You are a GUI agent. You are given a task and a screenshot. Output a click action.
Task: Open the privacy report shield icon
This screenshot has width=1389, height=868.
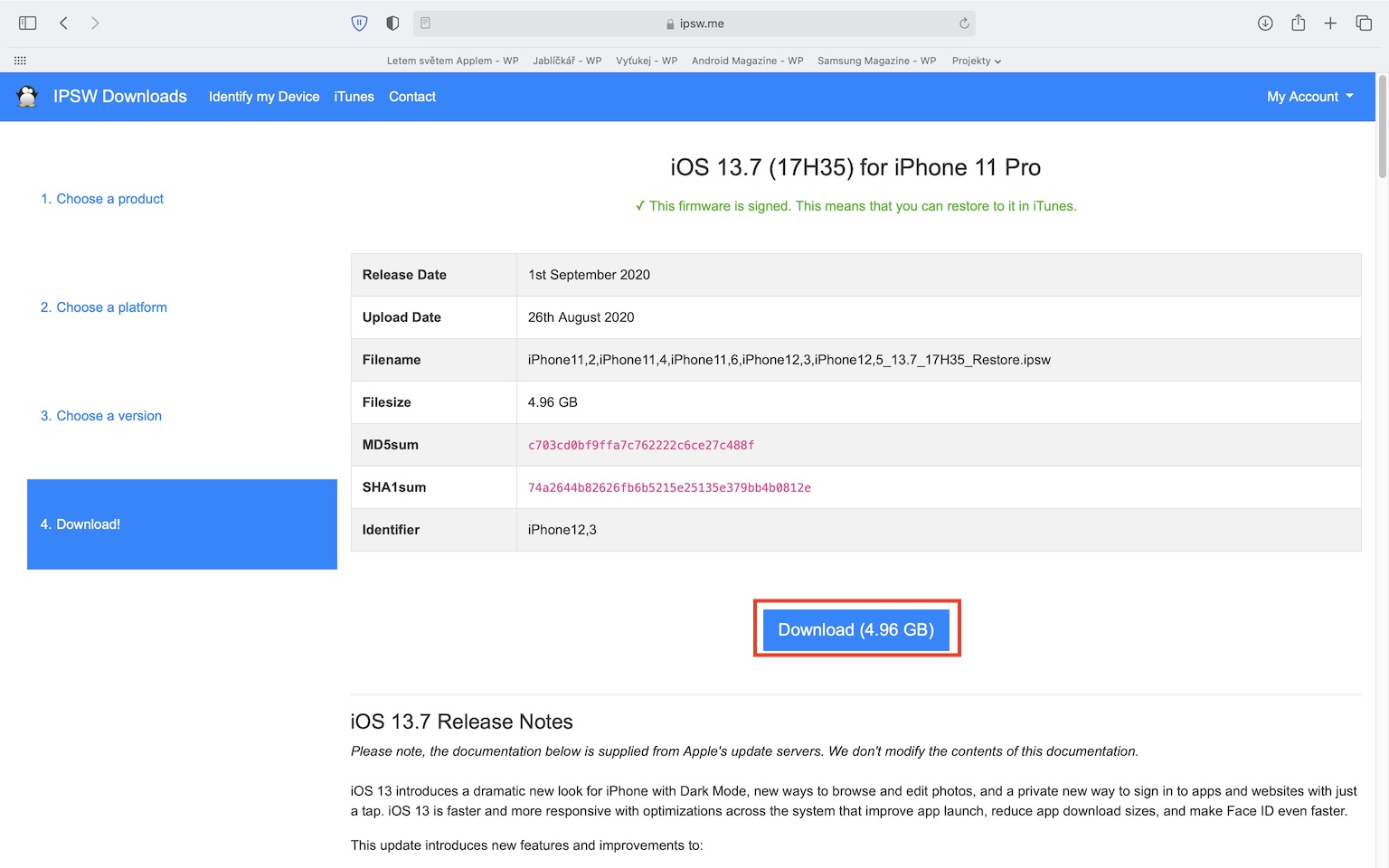392,24
